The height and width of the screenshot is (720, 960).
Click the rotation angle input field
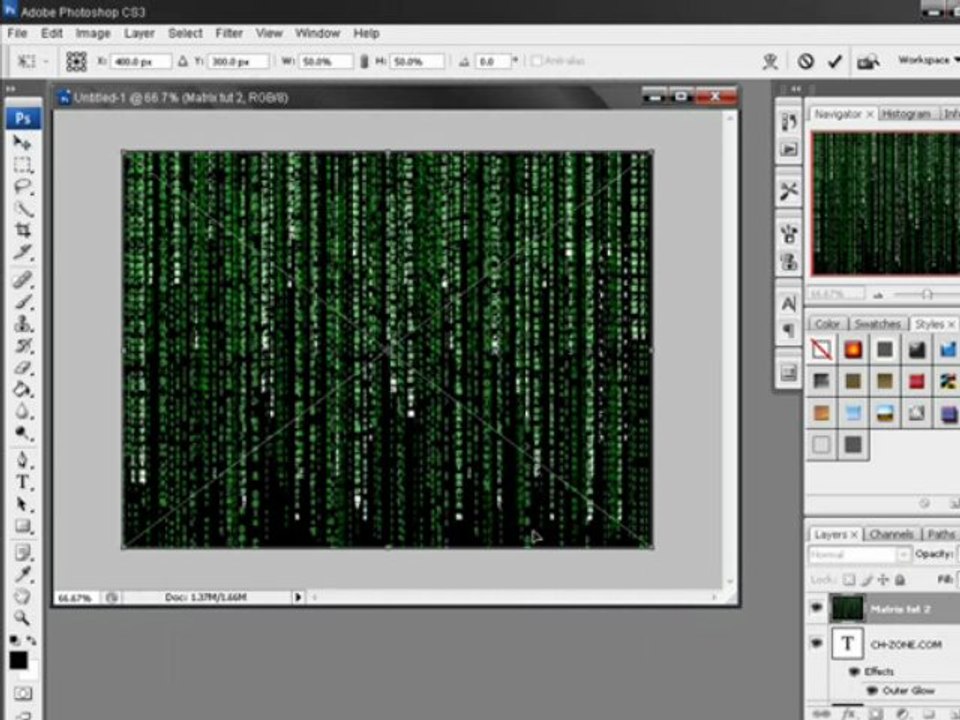493,61
